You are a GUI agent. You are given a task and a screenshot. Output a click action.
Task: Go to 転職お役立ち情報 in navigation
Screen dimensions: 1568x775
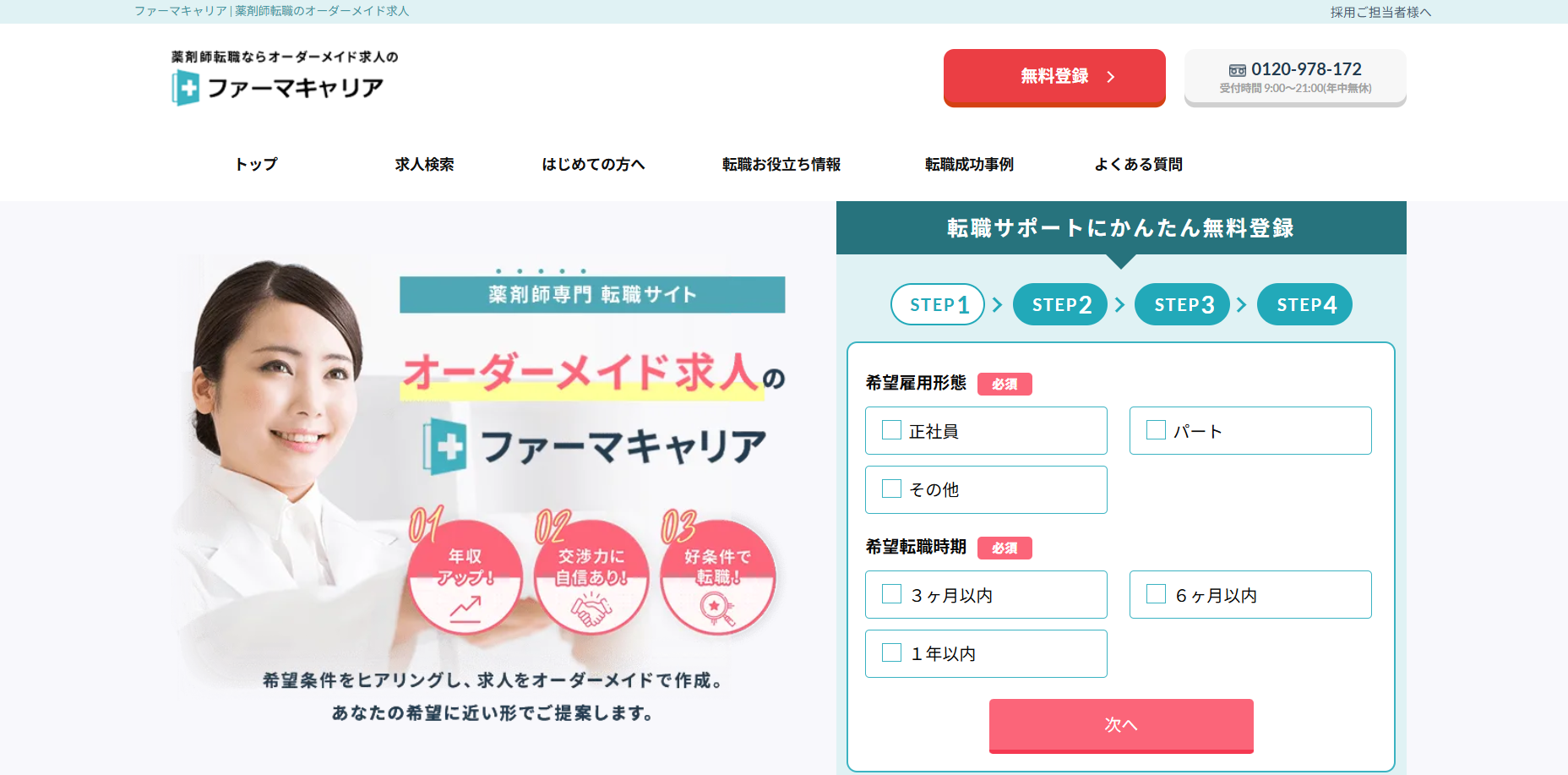781,164
